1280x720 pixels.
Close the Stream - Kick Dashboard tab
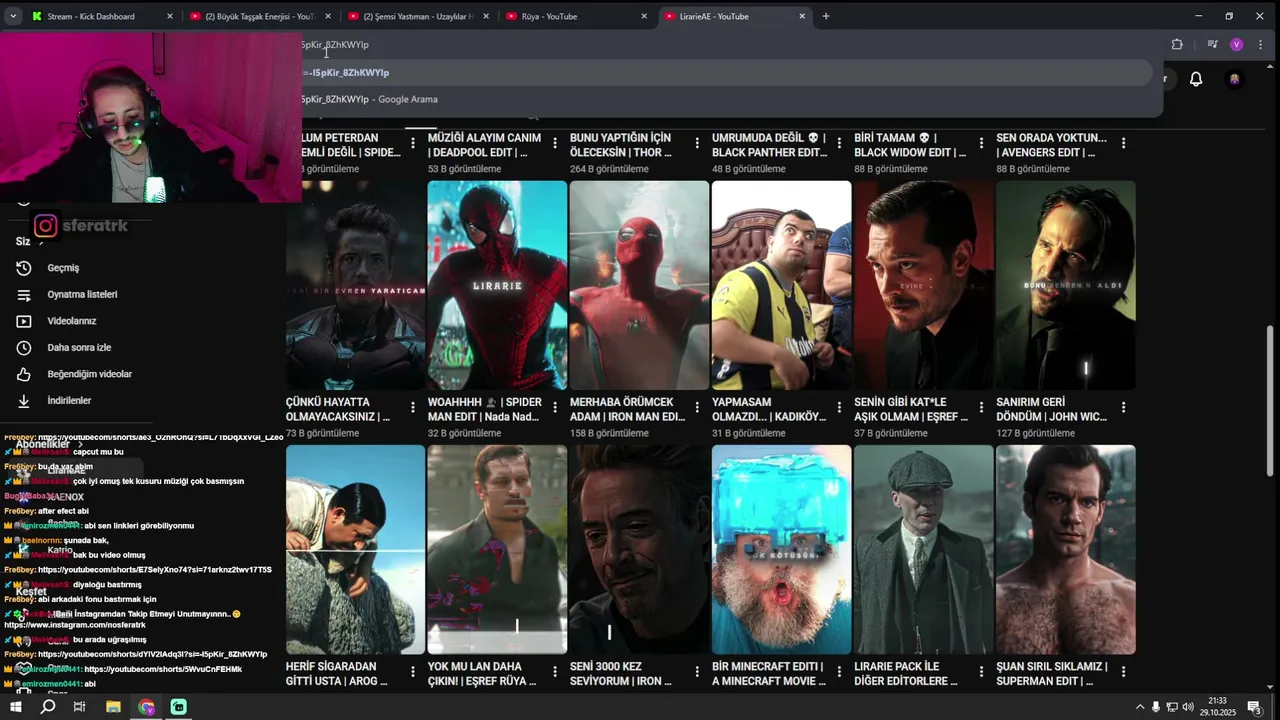point(170,16)
